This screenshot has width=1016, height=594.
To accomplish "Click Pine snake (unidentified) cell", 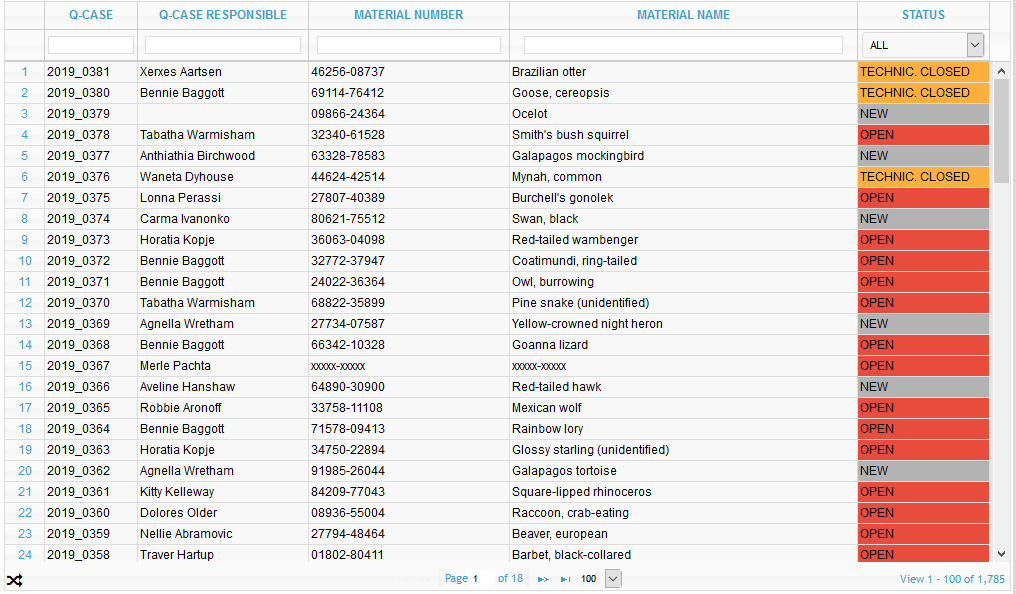I will (x=684, y=303).
